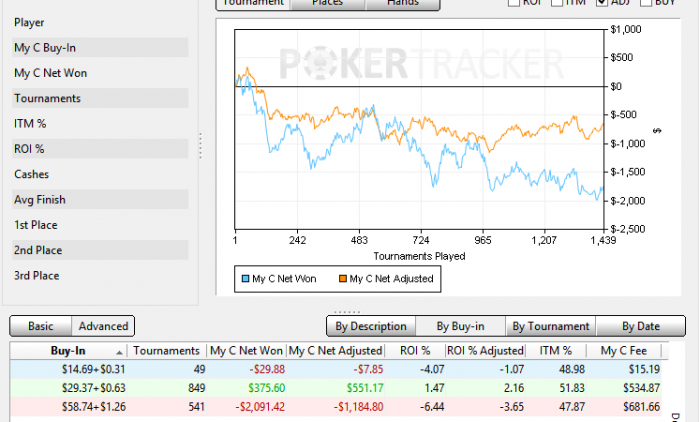Group results By Buy-in

click(460, 326)
